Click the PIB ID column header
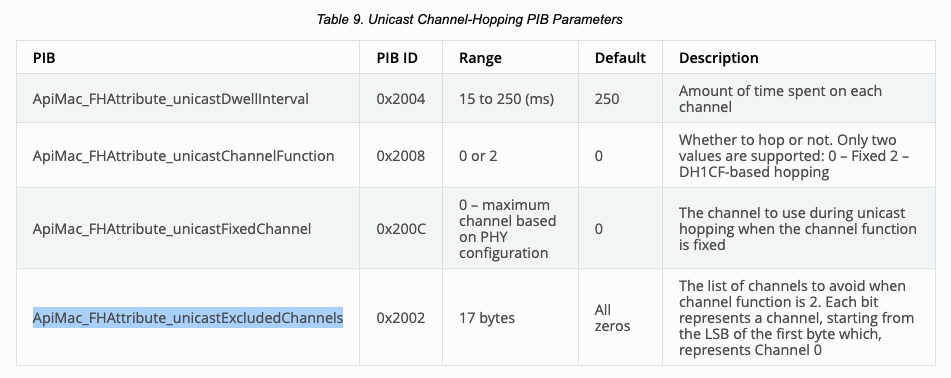 tap(397, 58)
